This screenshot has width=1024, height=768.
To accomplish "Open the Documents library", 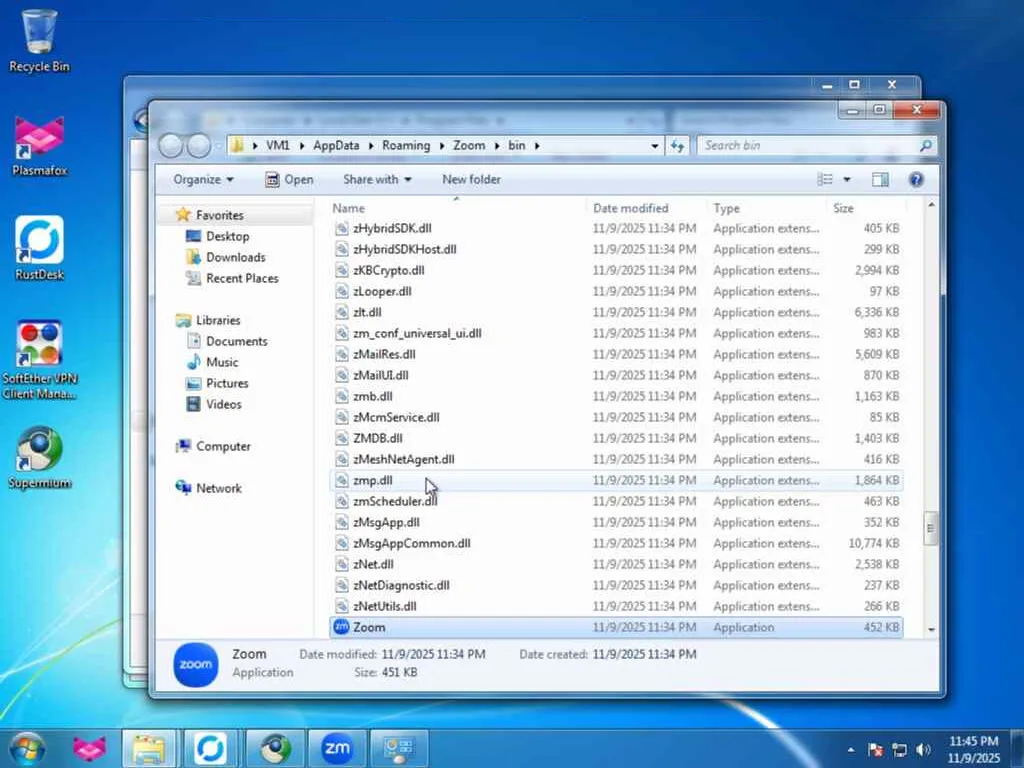I will click(x=236, y=341).
